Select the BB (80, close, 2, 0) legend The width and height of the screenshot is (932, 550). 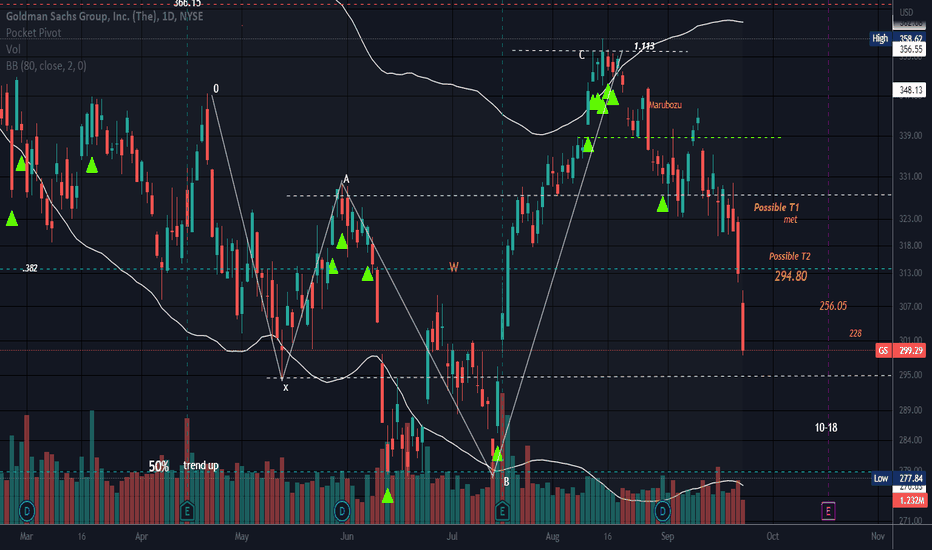point(46,66)
